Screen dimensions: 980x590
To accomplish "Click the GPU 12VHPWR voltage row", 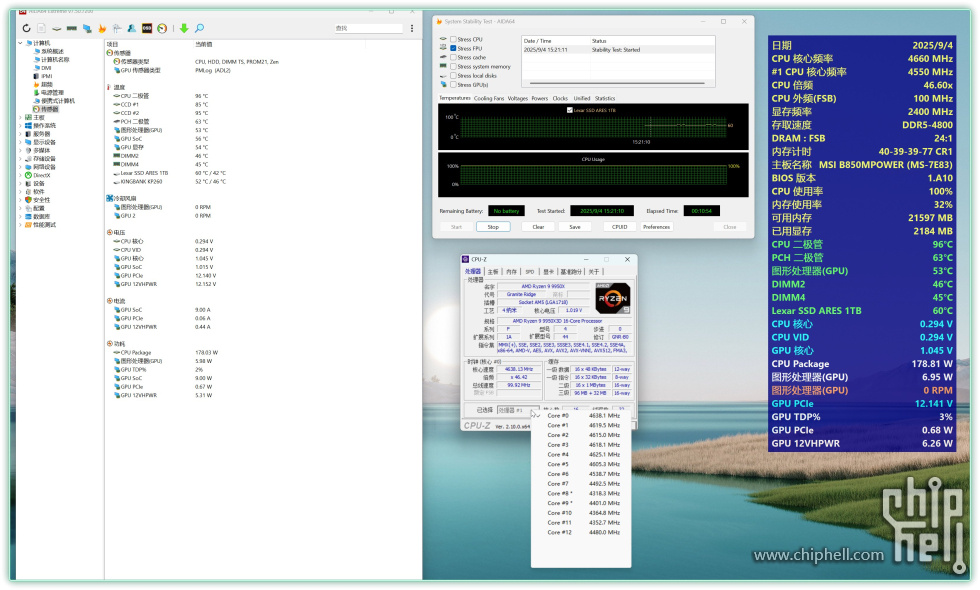I will 164,284.
